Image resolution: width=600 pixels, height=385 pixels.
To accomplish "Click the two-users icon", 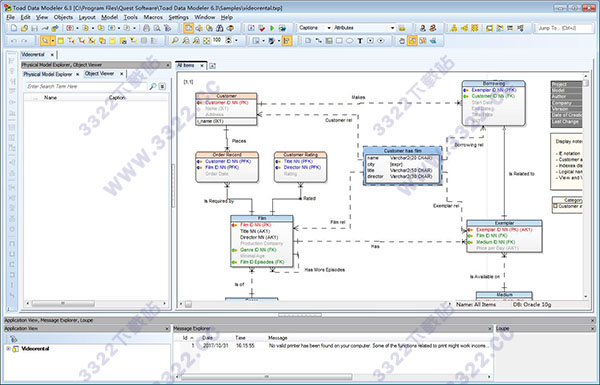I will click(x=433, y=28).
